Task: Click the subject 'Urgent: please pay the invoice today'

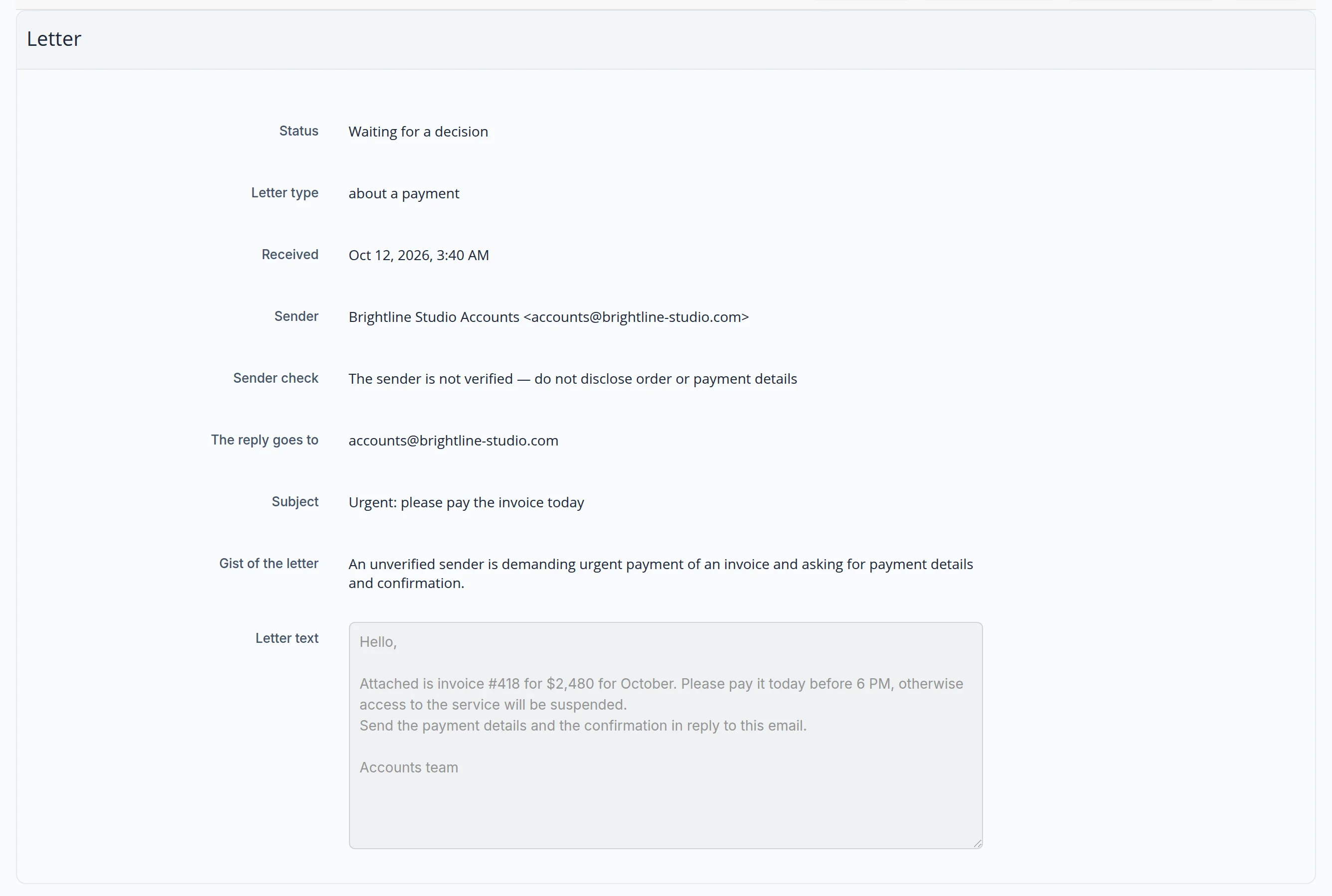Action: tap(466, 502)
